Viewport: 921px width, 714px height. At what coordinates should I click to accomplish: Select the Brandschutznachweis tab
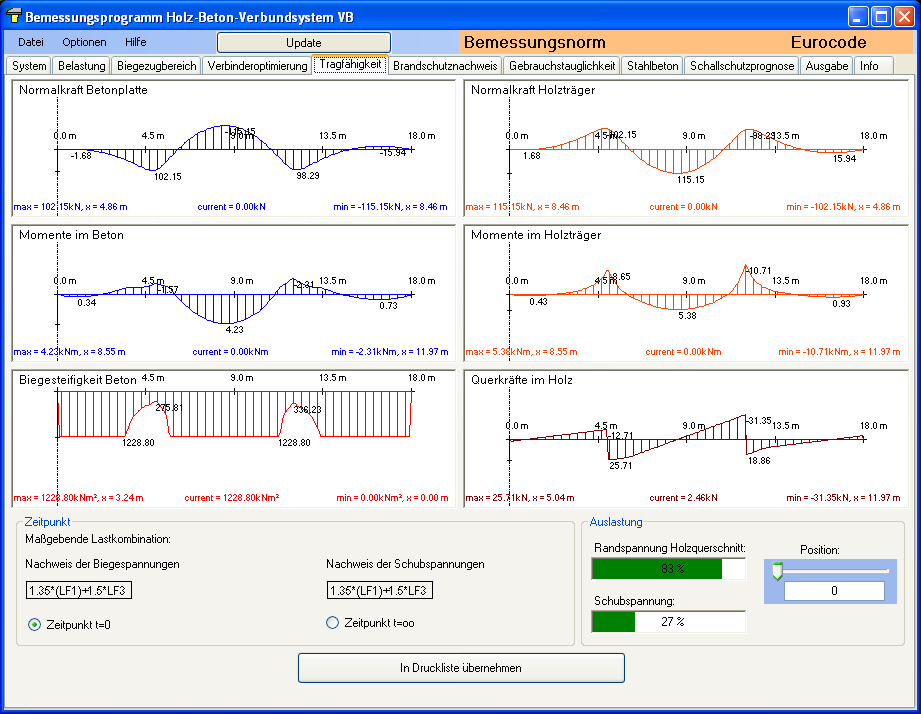[445, 66]
